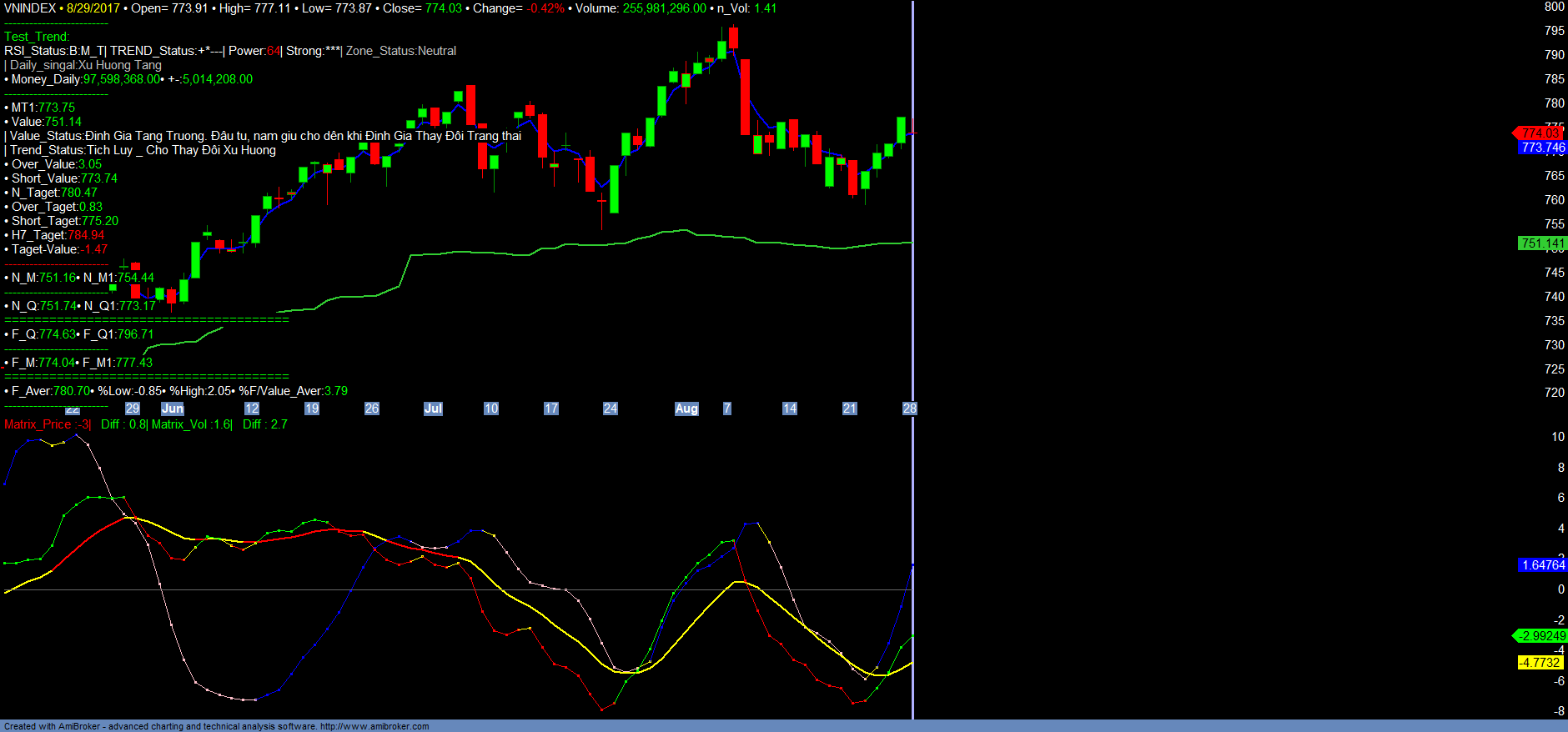1568x732 pixels.
Task: Select date marker 14 on the time axis
Action: pos(790,409)
